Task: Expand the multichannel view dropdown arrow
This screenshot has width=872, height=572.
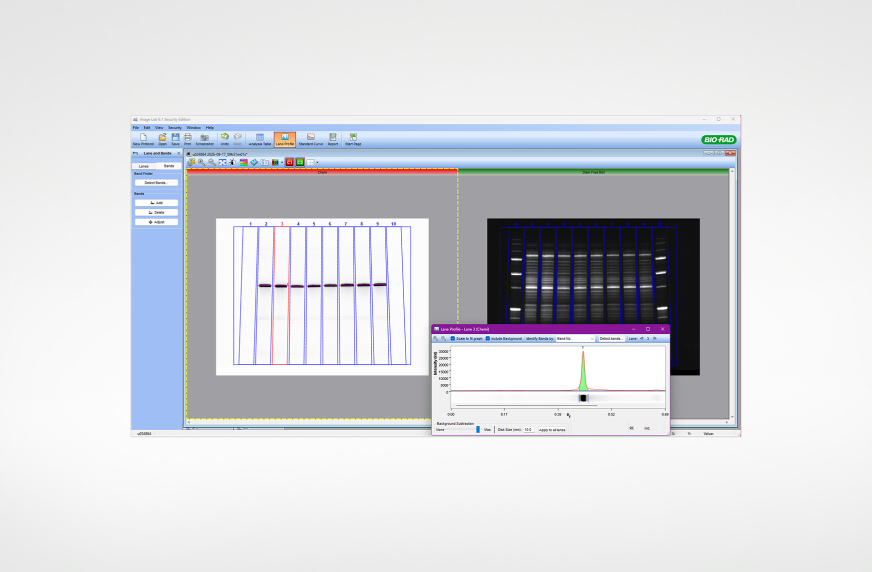Action: 282,162
